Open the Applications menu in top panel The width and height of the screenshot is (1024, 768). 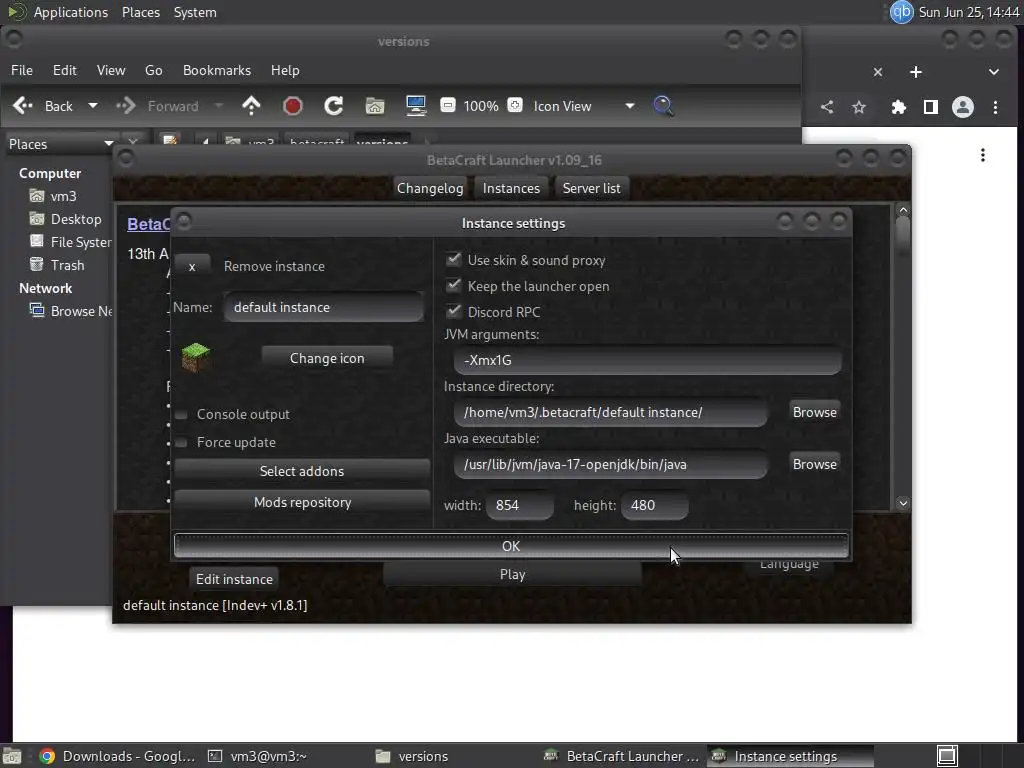coord(71,12)
